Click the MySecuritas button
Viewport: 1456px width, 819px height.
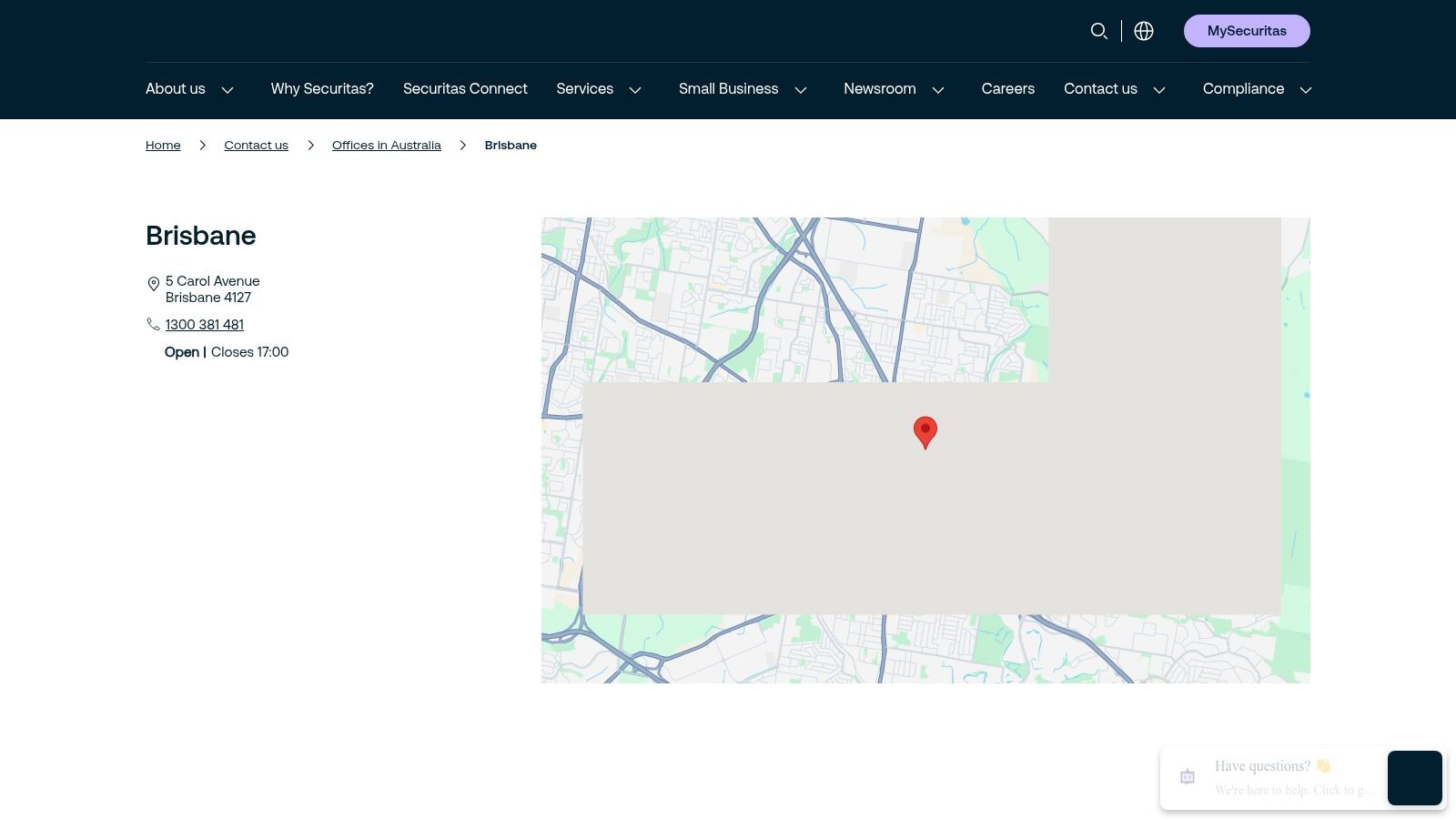[1247, 31]
